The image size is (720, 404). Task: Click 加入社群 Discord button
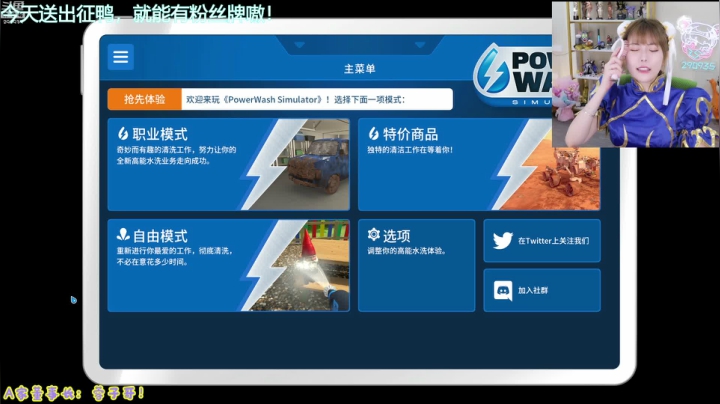(x=542, y=290)
